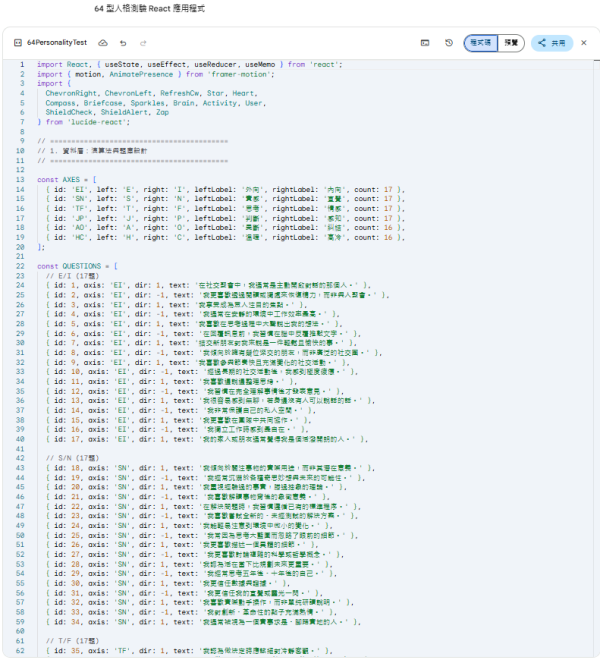600x660 pixels.
Task: Close the code panel with X
Action: tap(587, 43)
